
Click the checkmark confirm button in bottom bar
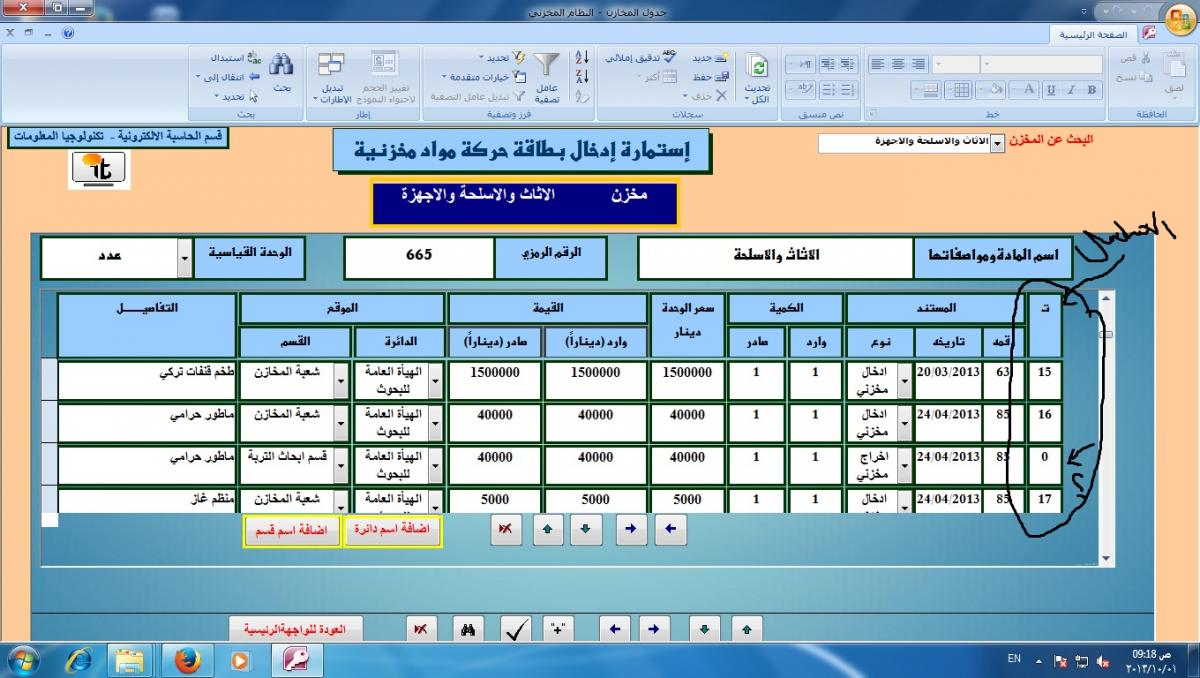(516, 629)
